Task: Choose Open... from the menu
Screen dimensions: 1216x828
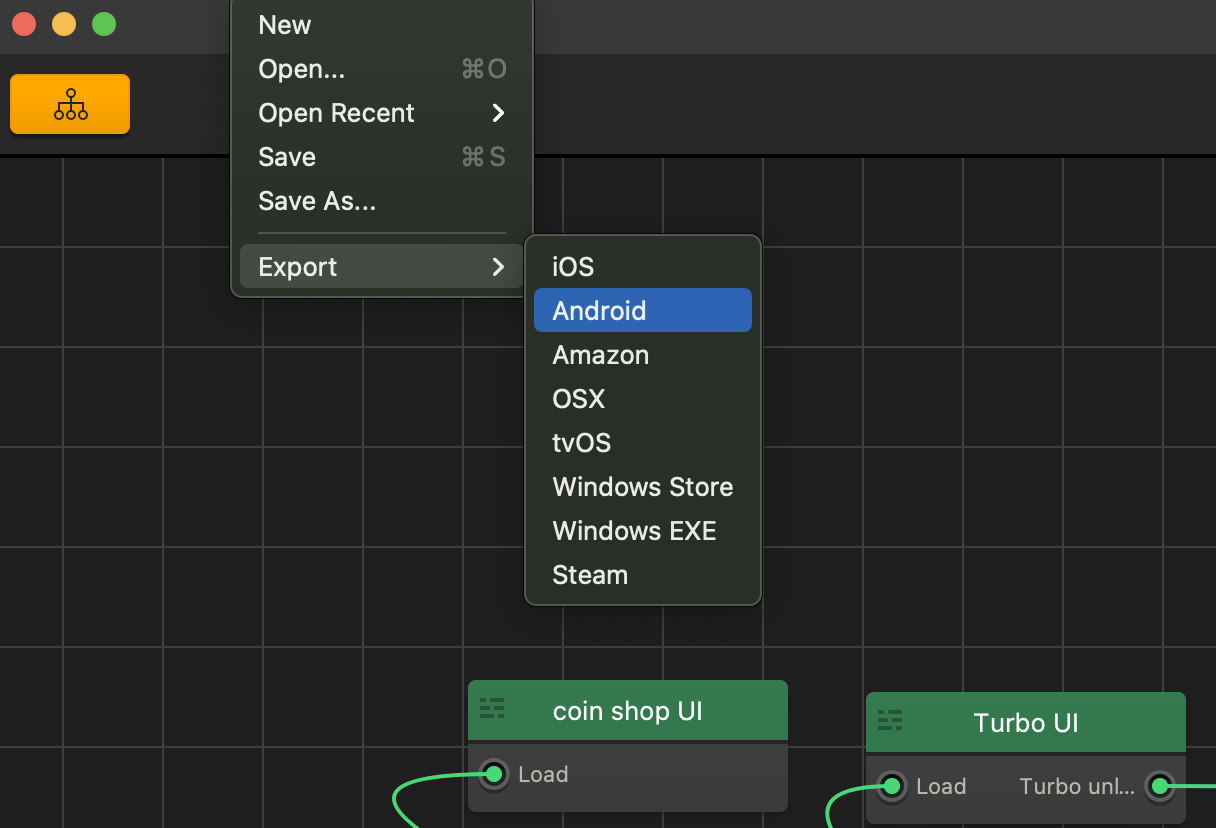Action: pyautogui.click(x=382, y=69)
